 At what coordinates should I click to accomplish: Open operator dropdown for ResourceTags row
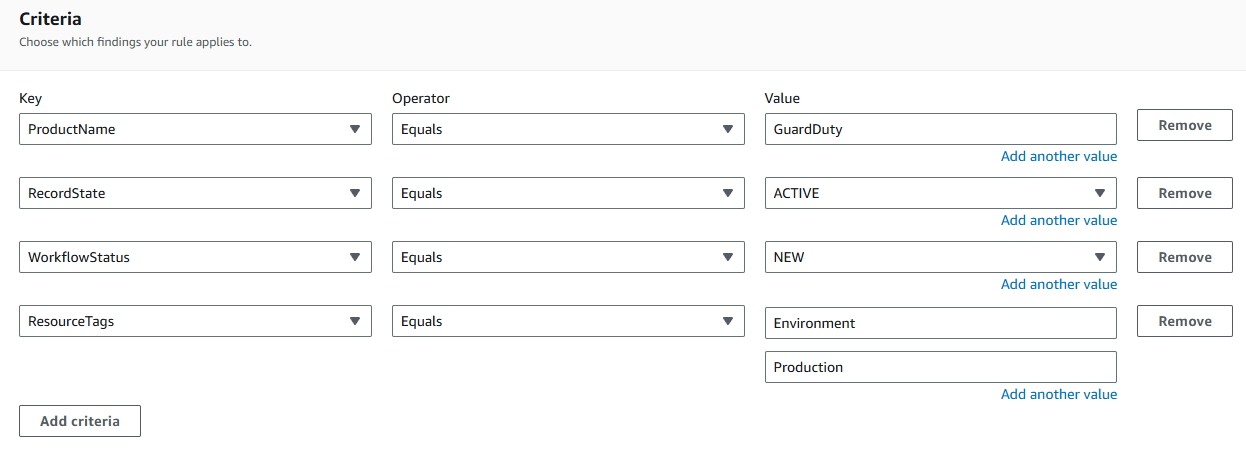(567, 321)
